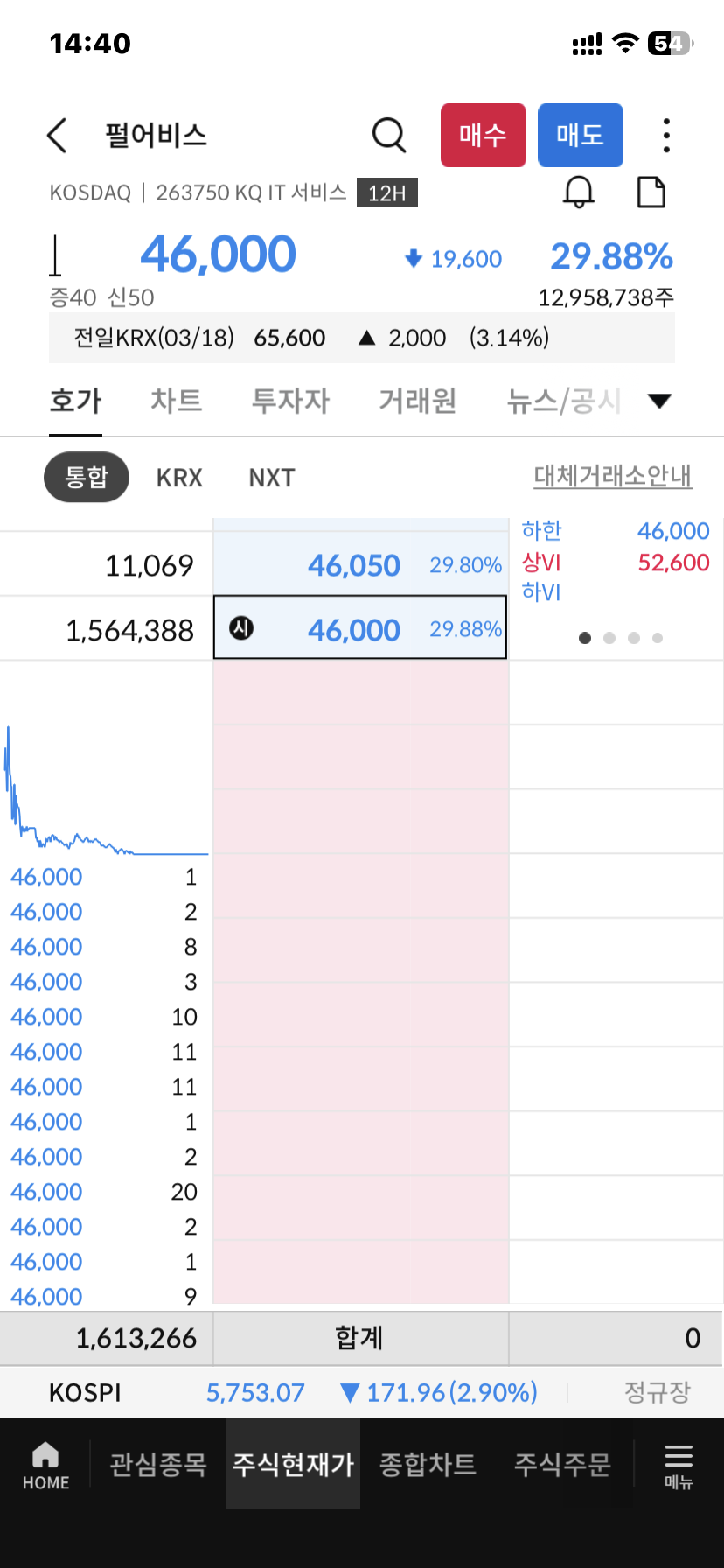Tap the back arrow icon
This screenshot has height=1568, width=724.
click(57, 136)
